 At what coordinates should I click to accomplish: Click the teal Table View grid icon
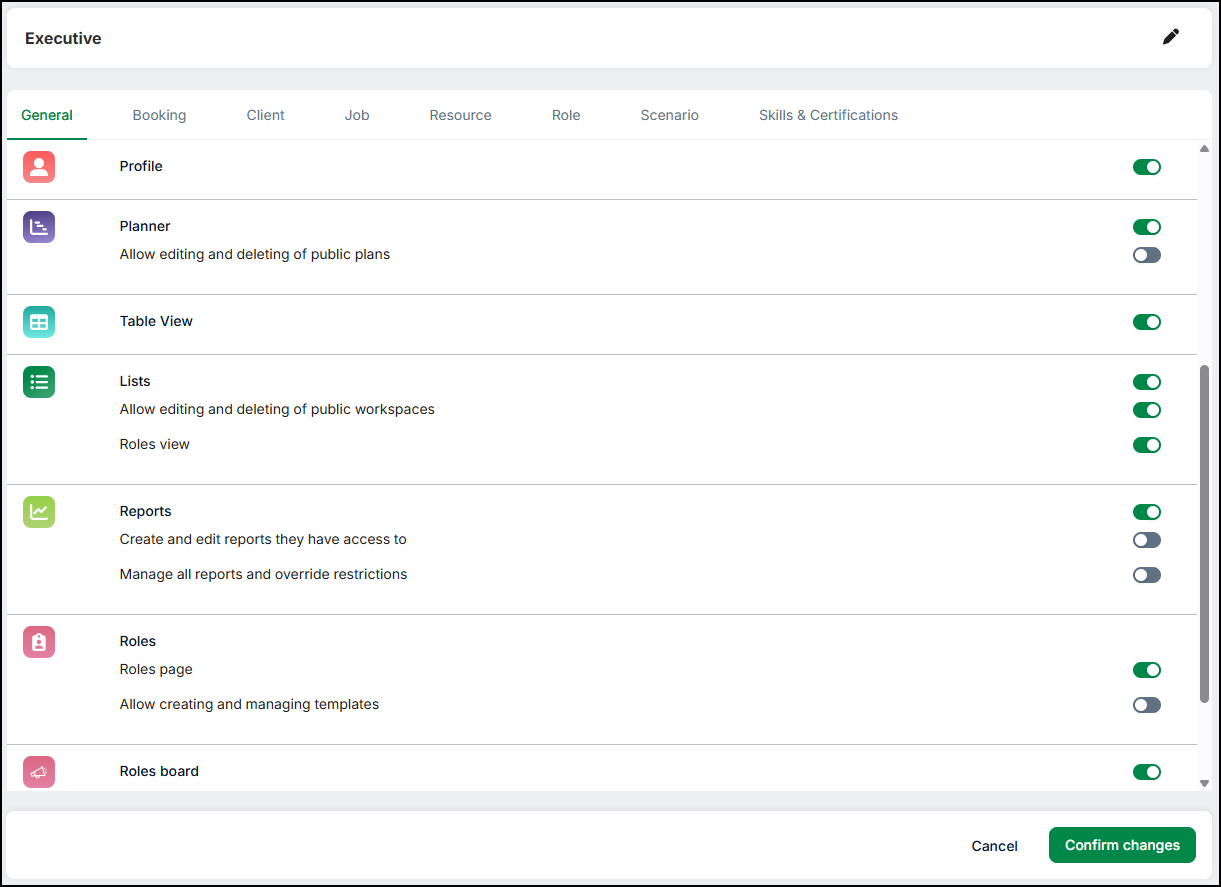39,322
